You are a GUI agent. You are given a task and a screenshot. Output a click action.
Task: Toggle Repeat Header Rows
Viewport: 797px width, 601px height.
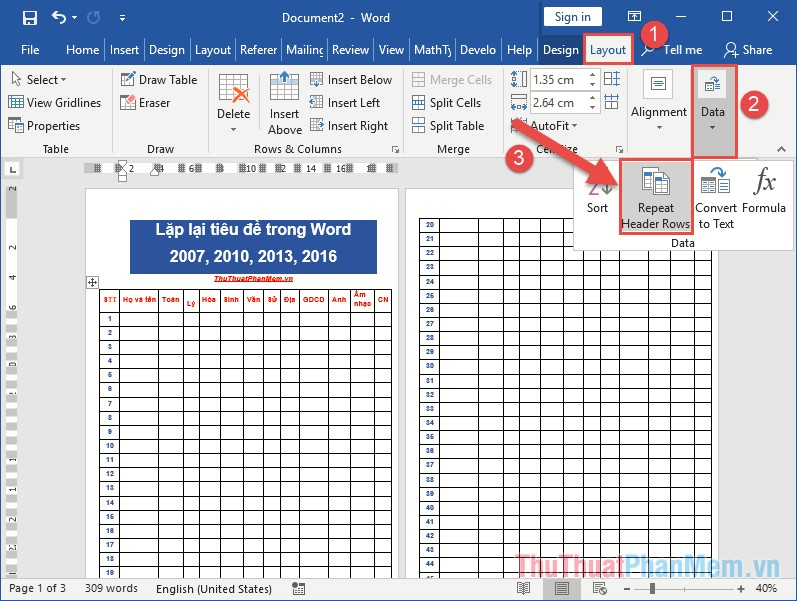[655, 198]
